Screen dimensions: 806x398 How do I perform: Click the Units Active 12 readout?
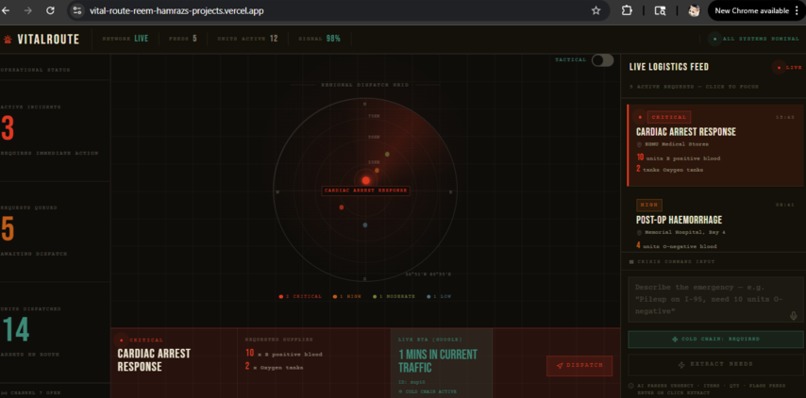tap(247, 39)
